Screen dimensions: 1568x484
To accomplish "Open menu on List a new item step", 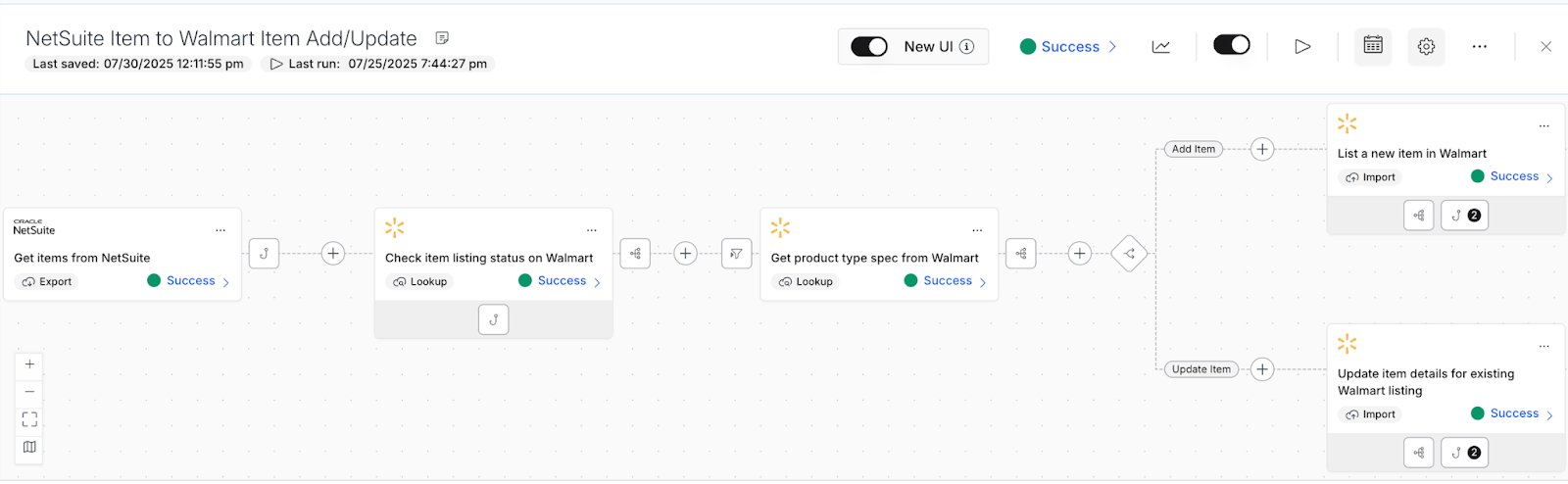I will click(1544, 125).
